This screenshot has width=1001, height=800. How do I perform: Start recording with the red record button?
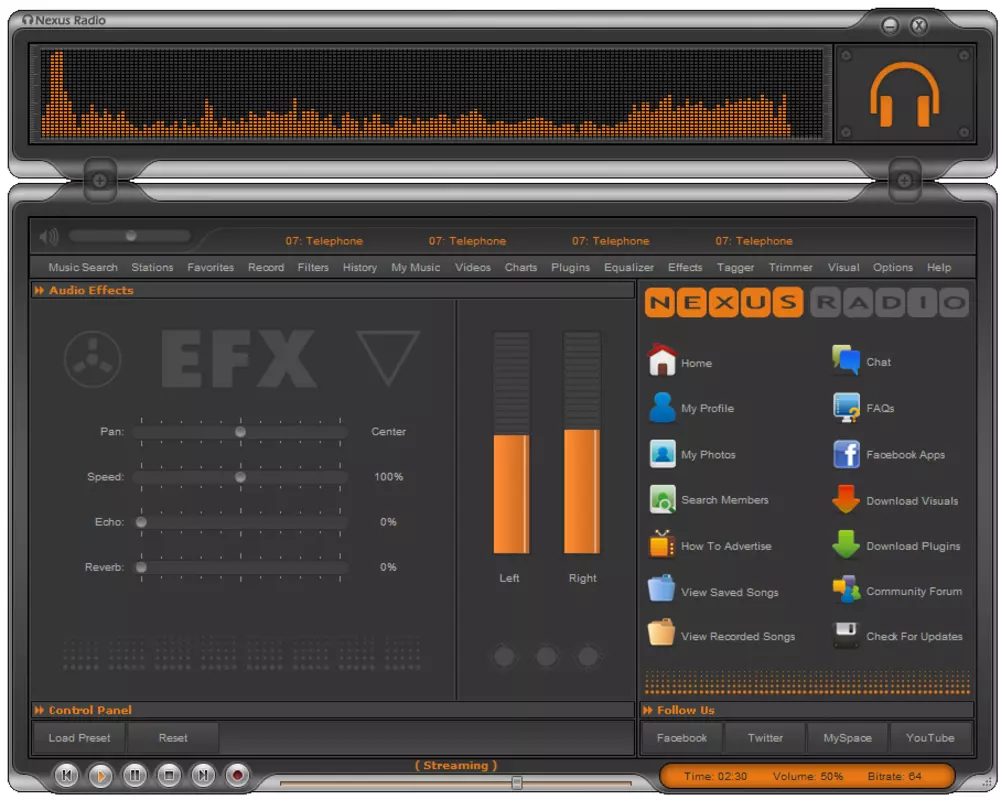click(237, 776)
